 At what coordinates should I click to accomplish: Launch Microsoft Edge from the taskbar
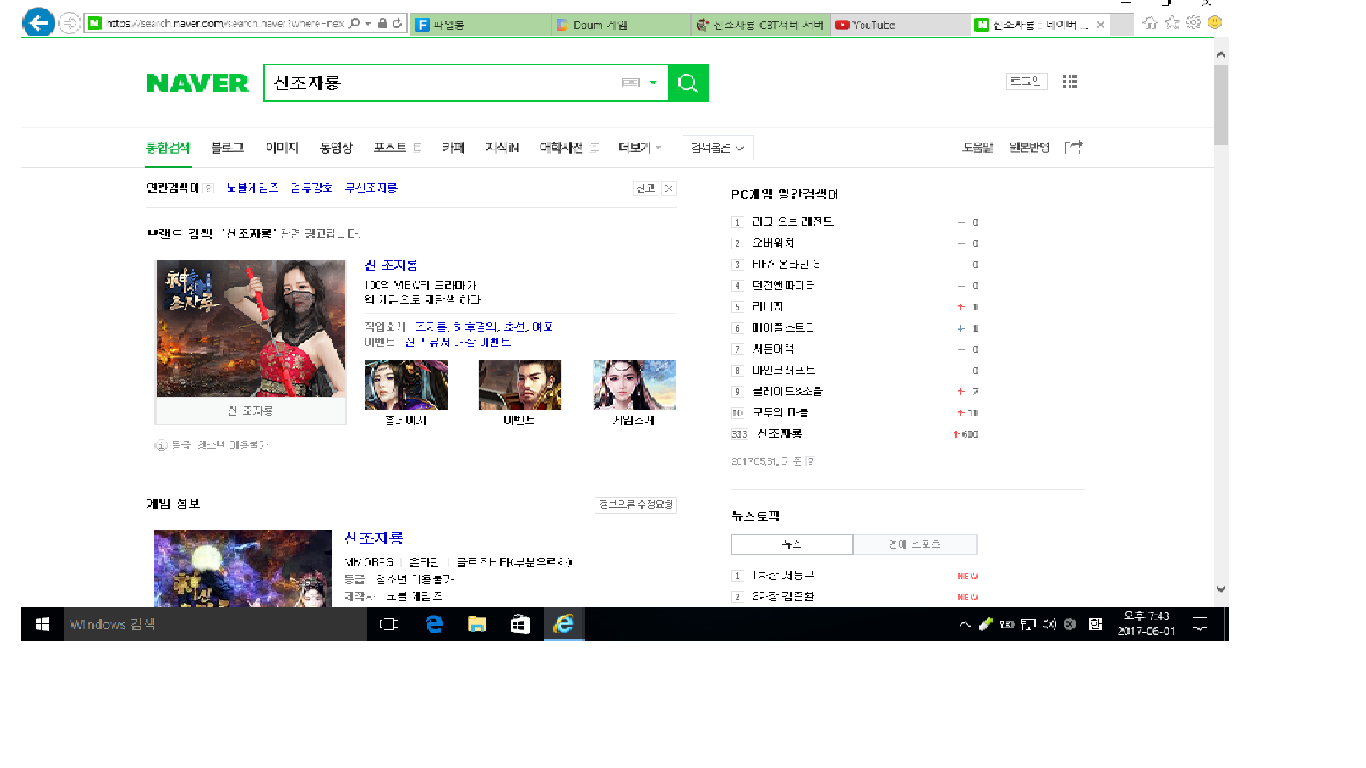tap(434, 624)
